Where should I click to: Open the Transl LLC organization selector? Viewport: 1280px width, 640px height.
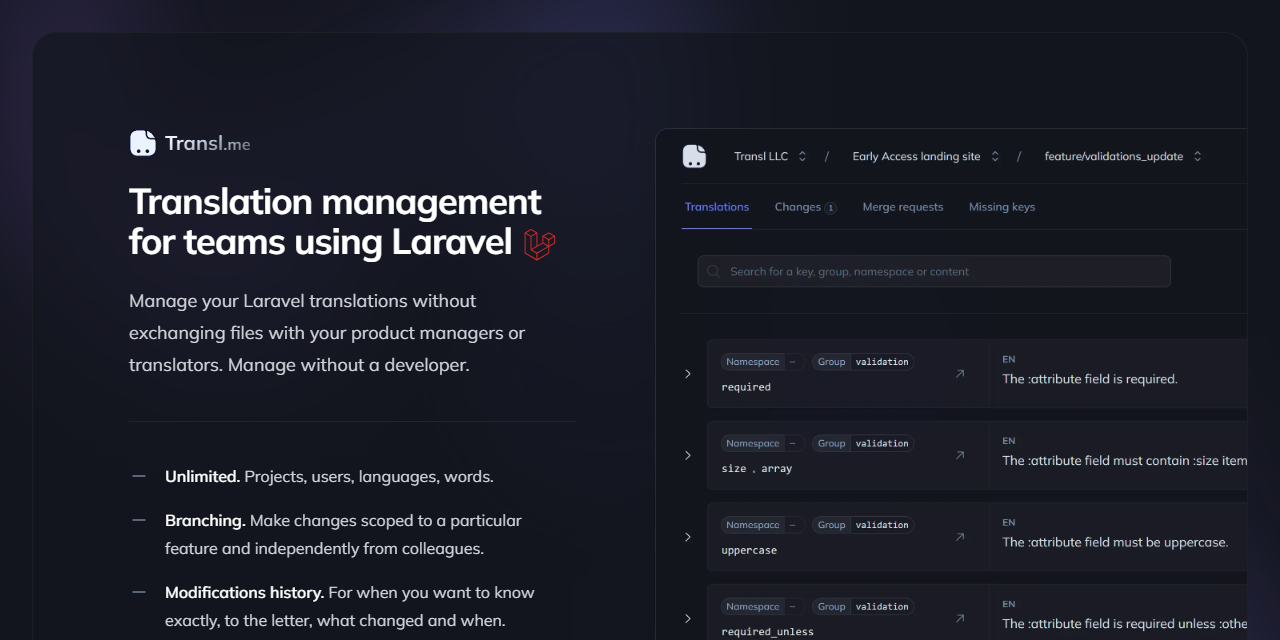click(770, 156)
